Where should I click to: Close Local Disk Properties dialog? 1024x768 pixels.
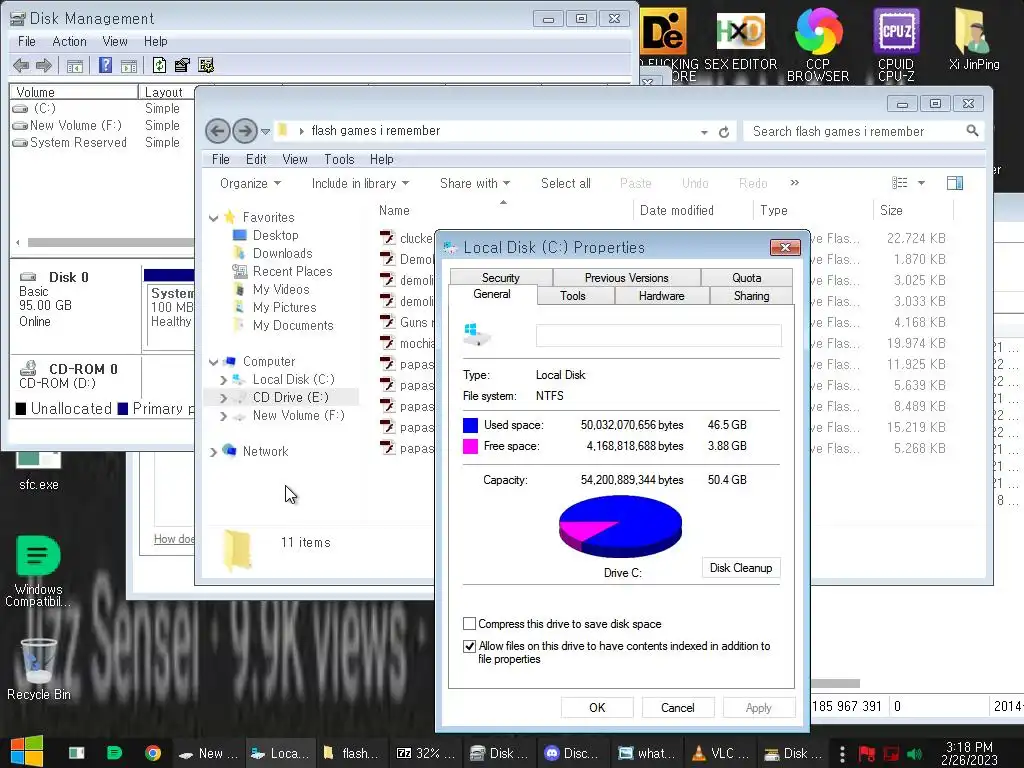pos(785,247)
